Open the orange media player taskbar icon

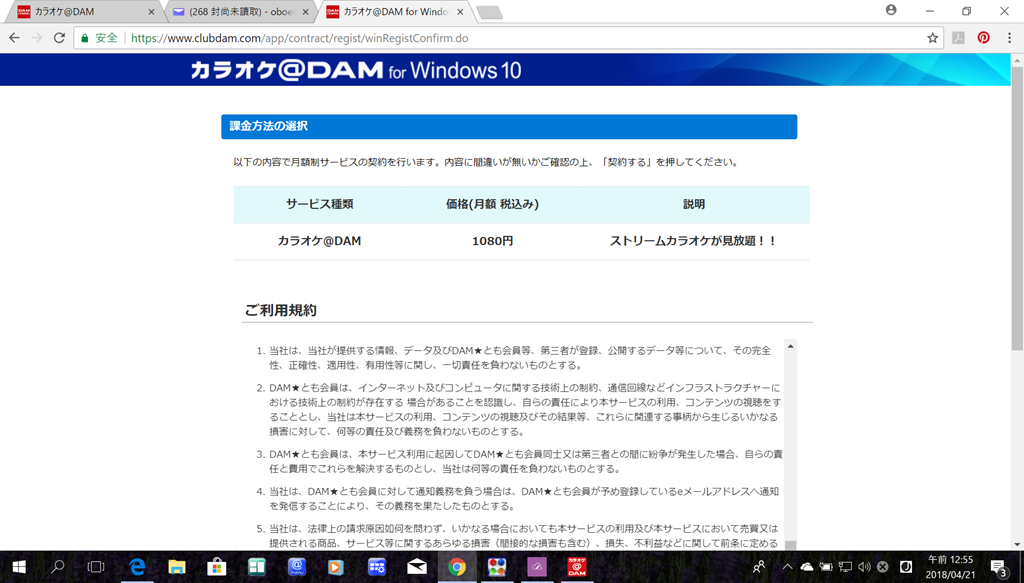pyautogui.click(x=336, y=567)
